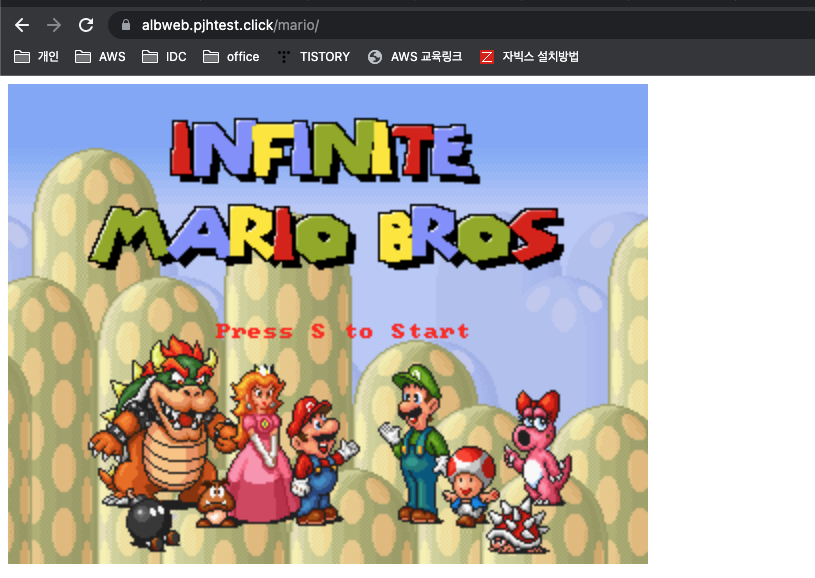Open the TISTORY bookmark
Viewport: 815px width, 578px height.
(313, 57)
